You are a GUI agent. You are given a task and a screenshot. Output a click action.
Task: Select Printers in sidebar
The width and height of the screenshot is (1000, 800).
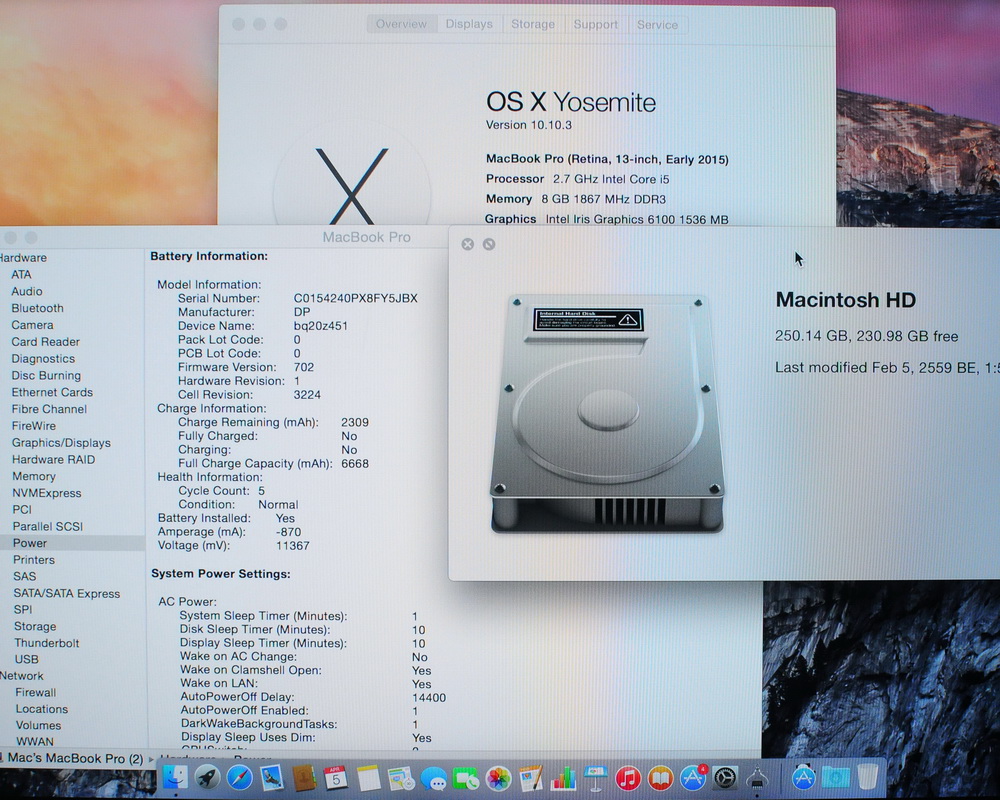(x=34, y=559)
